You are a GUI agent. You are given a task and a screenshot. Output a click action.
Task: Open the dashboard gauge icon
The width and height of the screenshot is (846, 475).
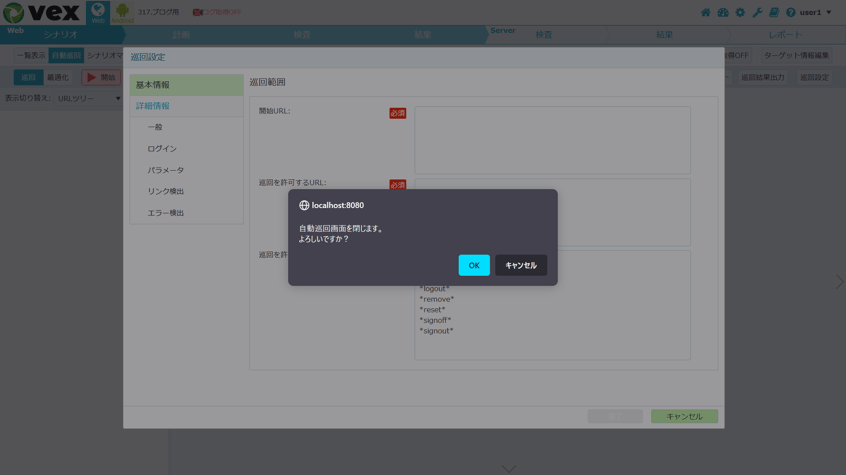723,12
